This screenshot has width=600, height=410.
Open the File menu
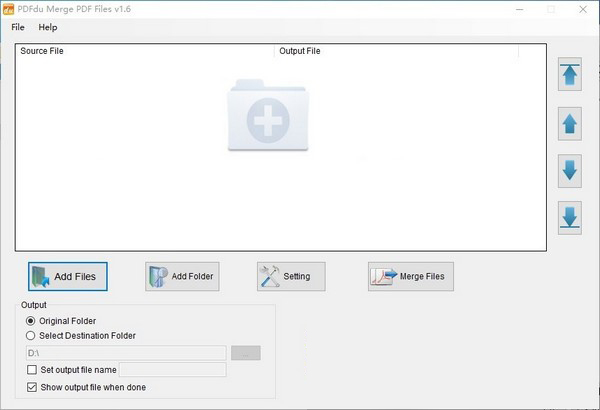click(18, 27)
